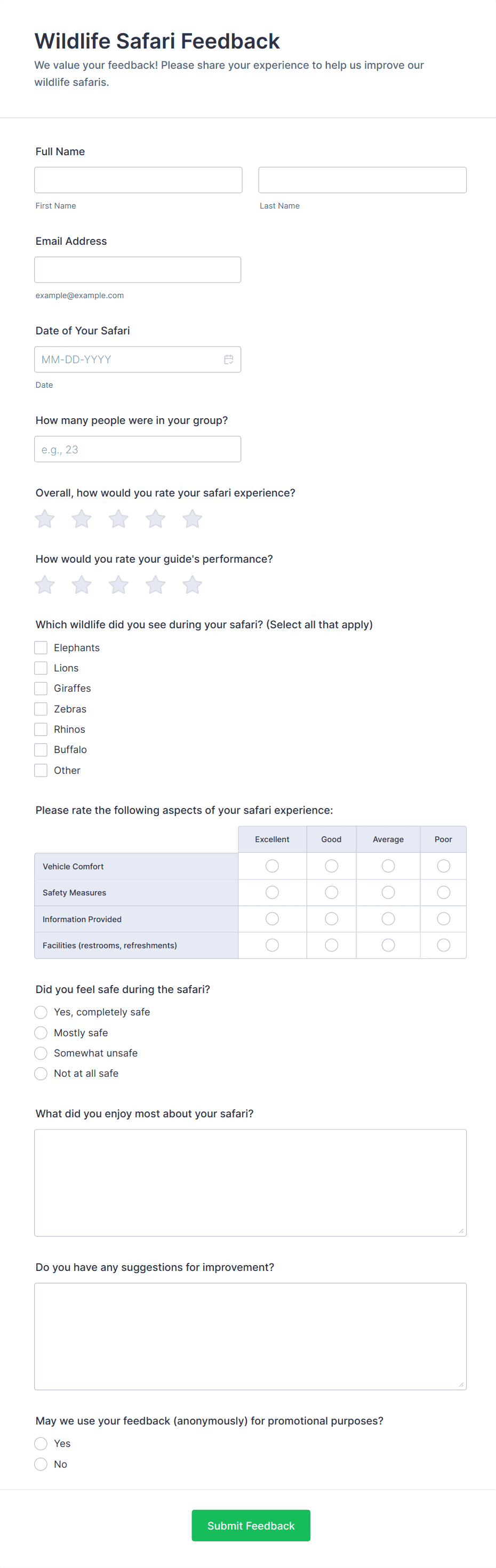Open the date picker calendar icon
The height and width of the screenshot is (1568, 496).
click(229, 359)
